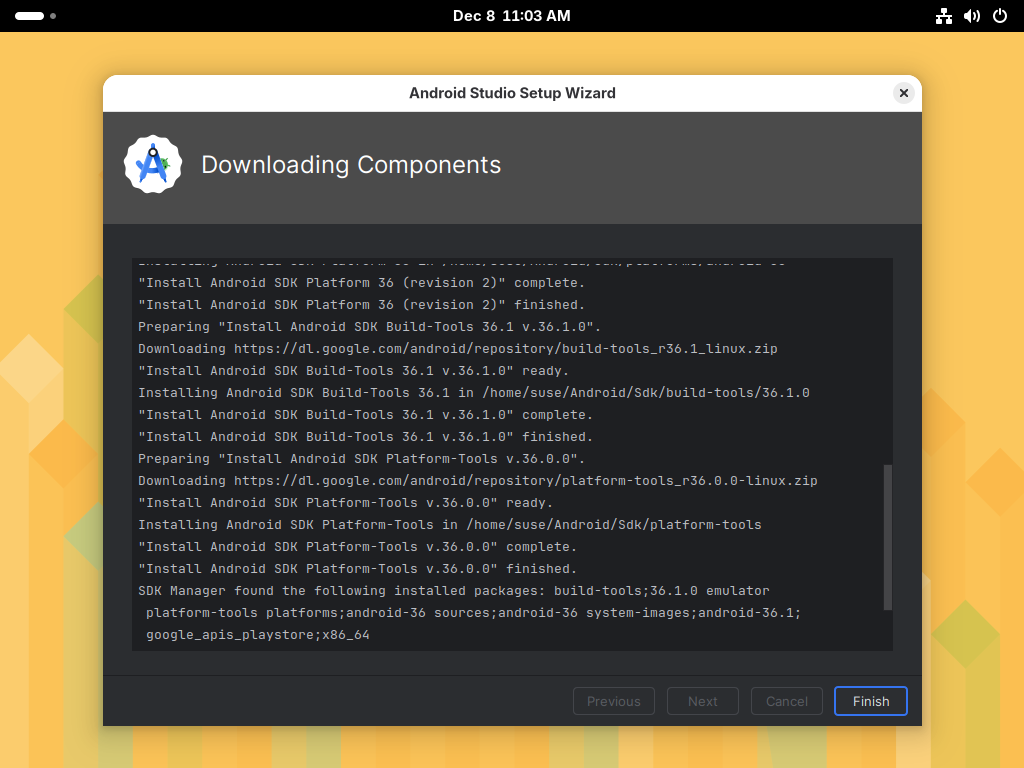Open the power menu icon
Viewport: 1024px width, 768px height.
pyautogui.click(x=999, y=16)
